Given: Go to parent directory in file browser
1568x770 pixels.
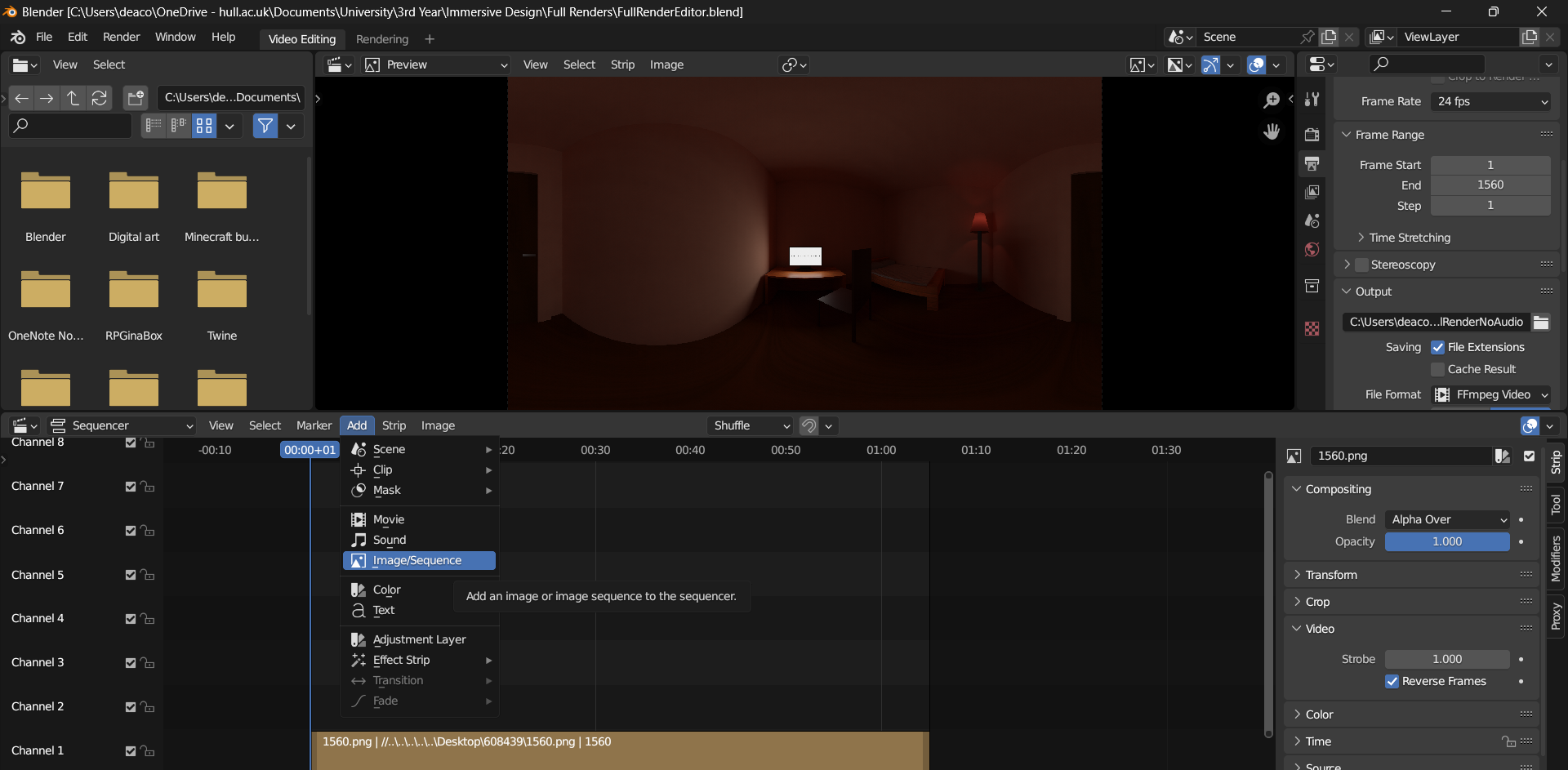Looking at the screenshot, I should 73,98.
